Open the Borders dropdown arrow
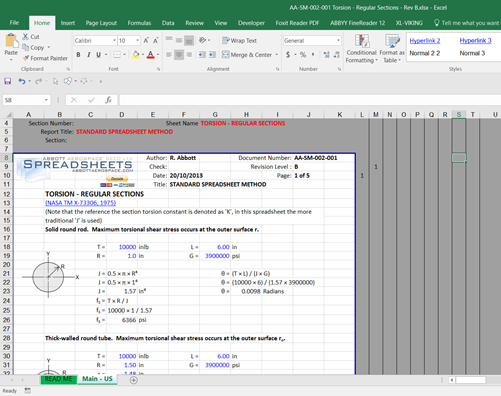 (124, 55)
